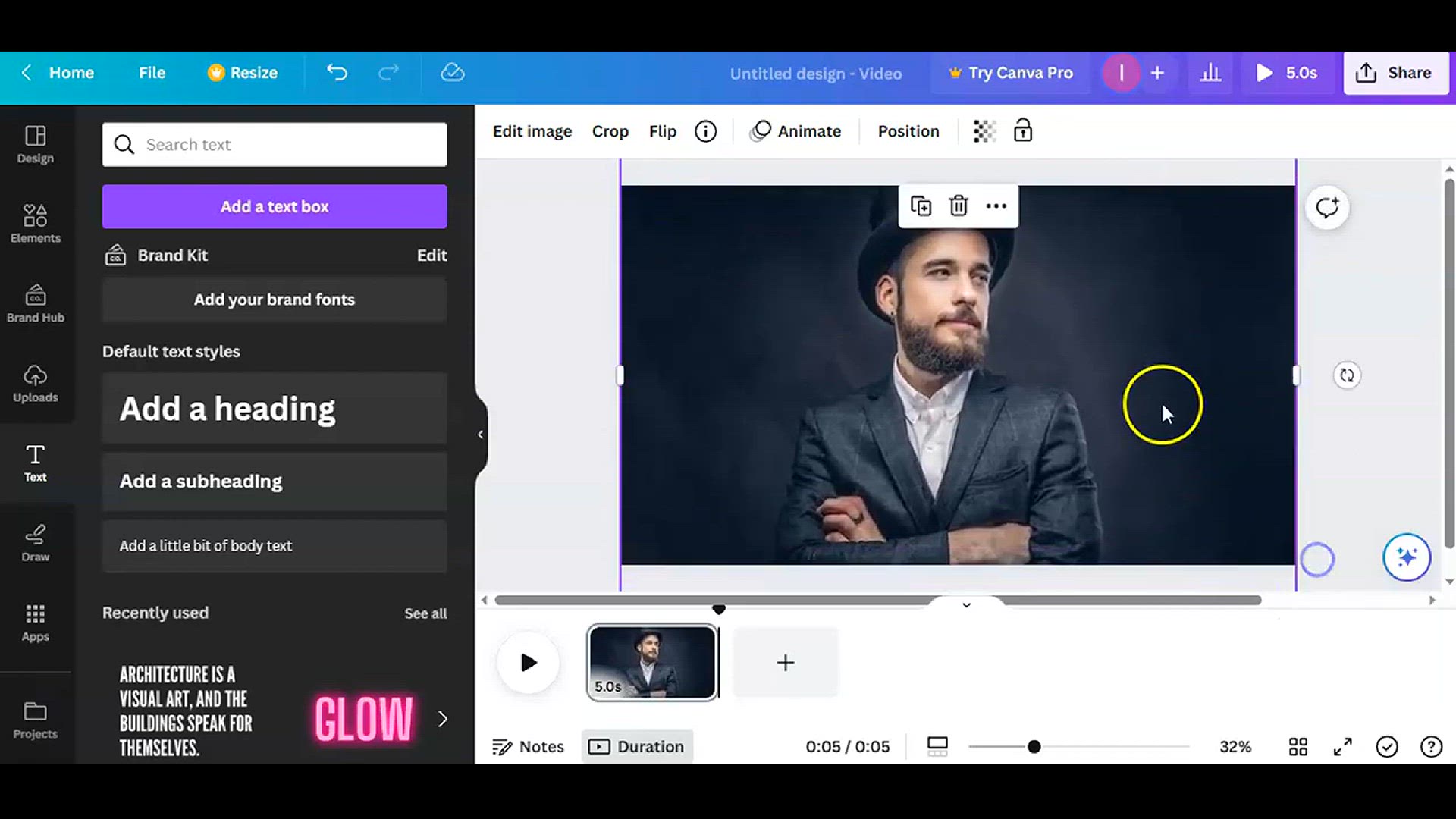The height and width of the screenshot is (819, 1456).
Task: Edit the Brand Kit
Action: point(431,256)
